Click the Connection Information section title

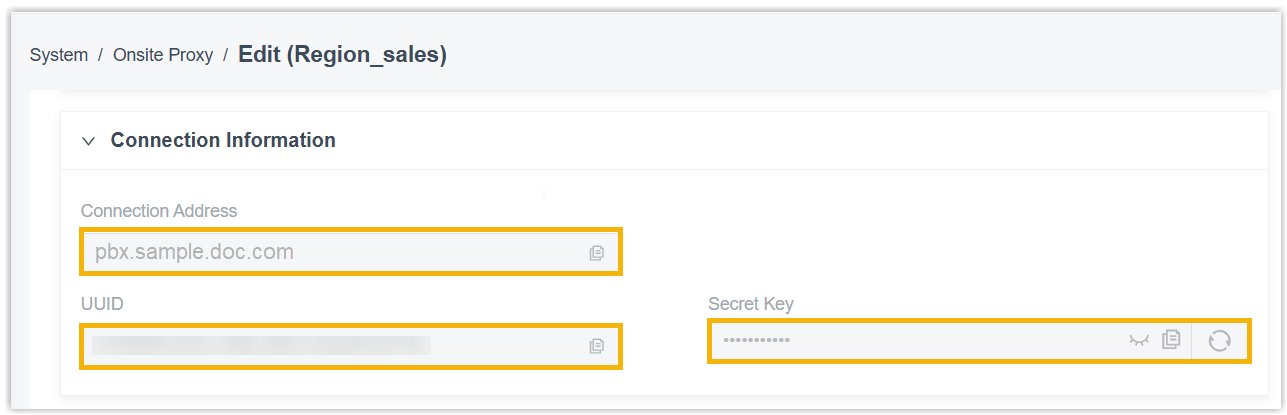(223, 140)
